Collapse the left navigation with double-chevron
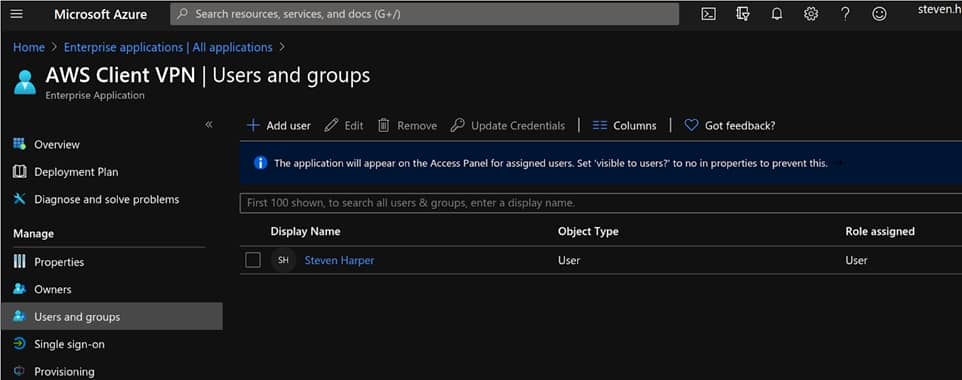 [x=209, y=125]
